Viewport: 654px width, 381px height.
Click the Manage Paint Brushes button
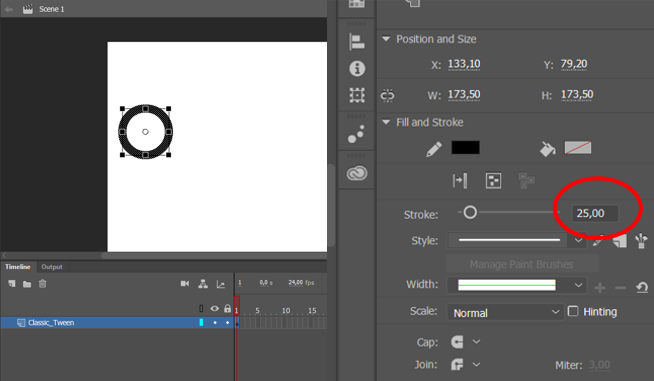(x=522, y=264)
